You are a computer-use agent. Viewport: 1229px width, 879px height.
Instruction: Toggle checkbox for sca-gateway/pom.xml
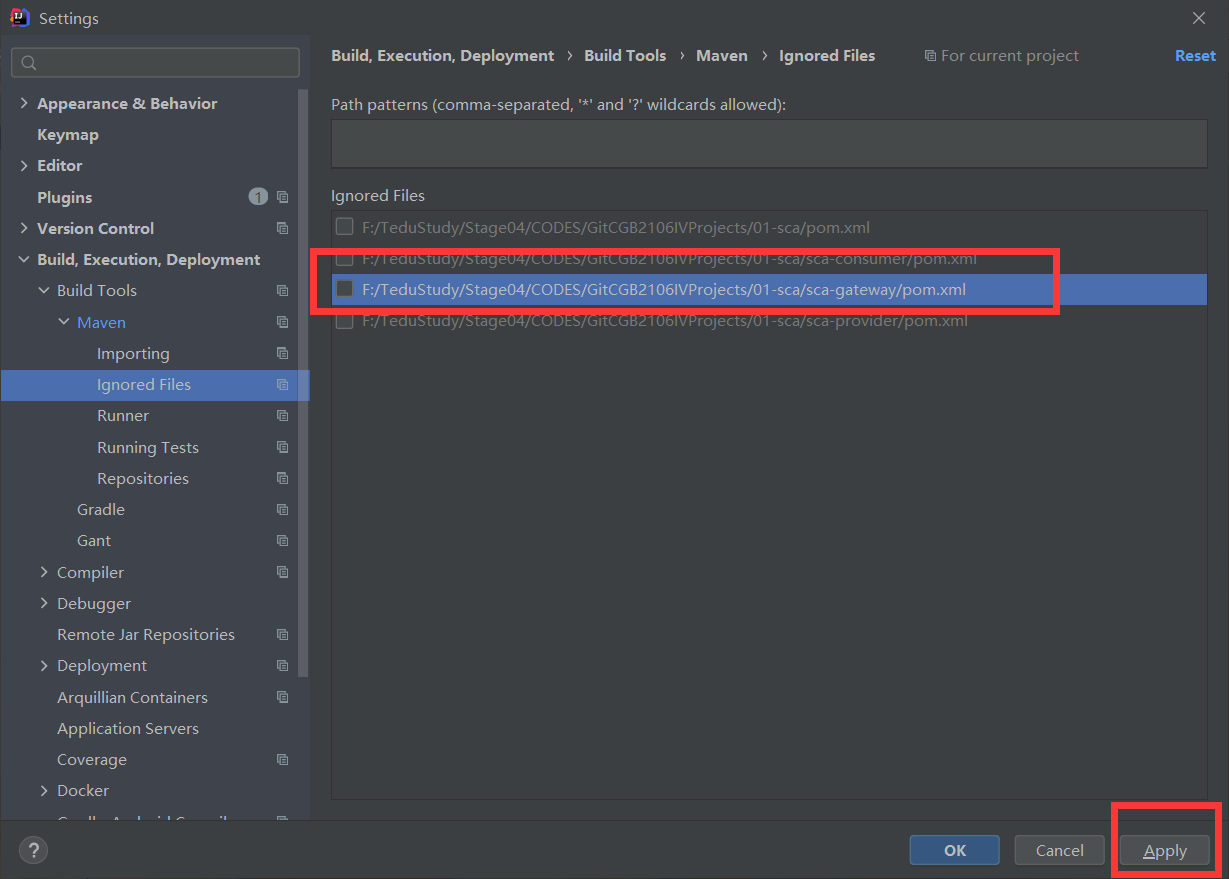click(344, 289)
